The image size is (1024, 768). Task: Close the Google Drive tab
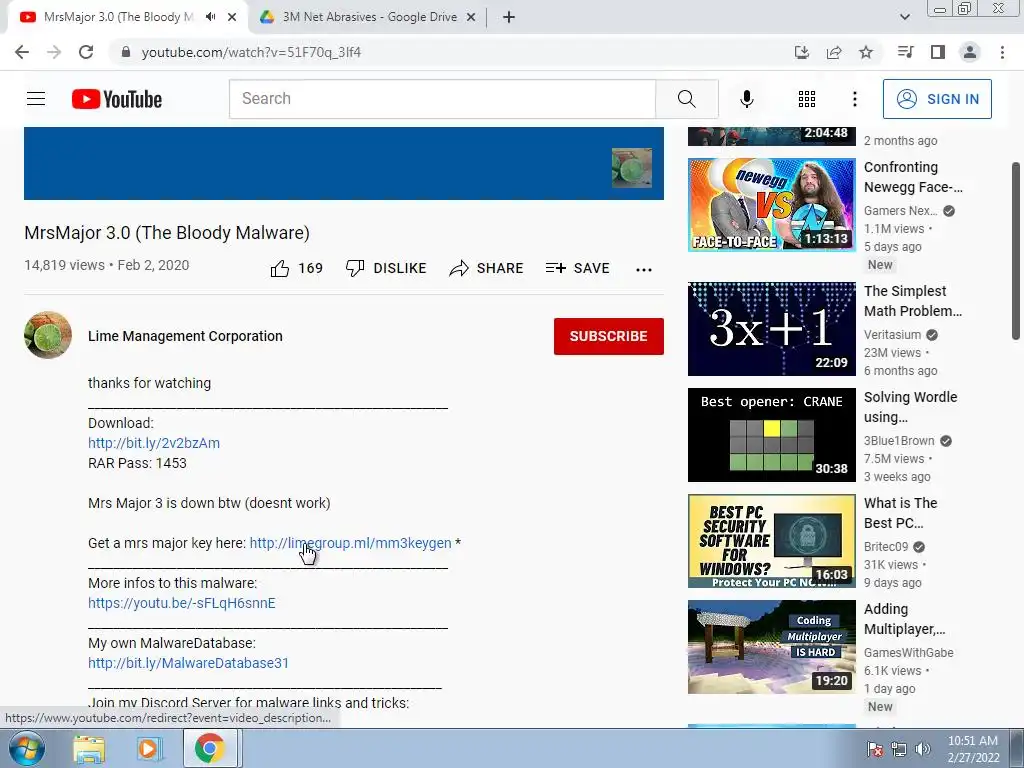click(x=471, y=17)
